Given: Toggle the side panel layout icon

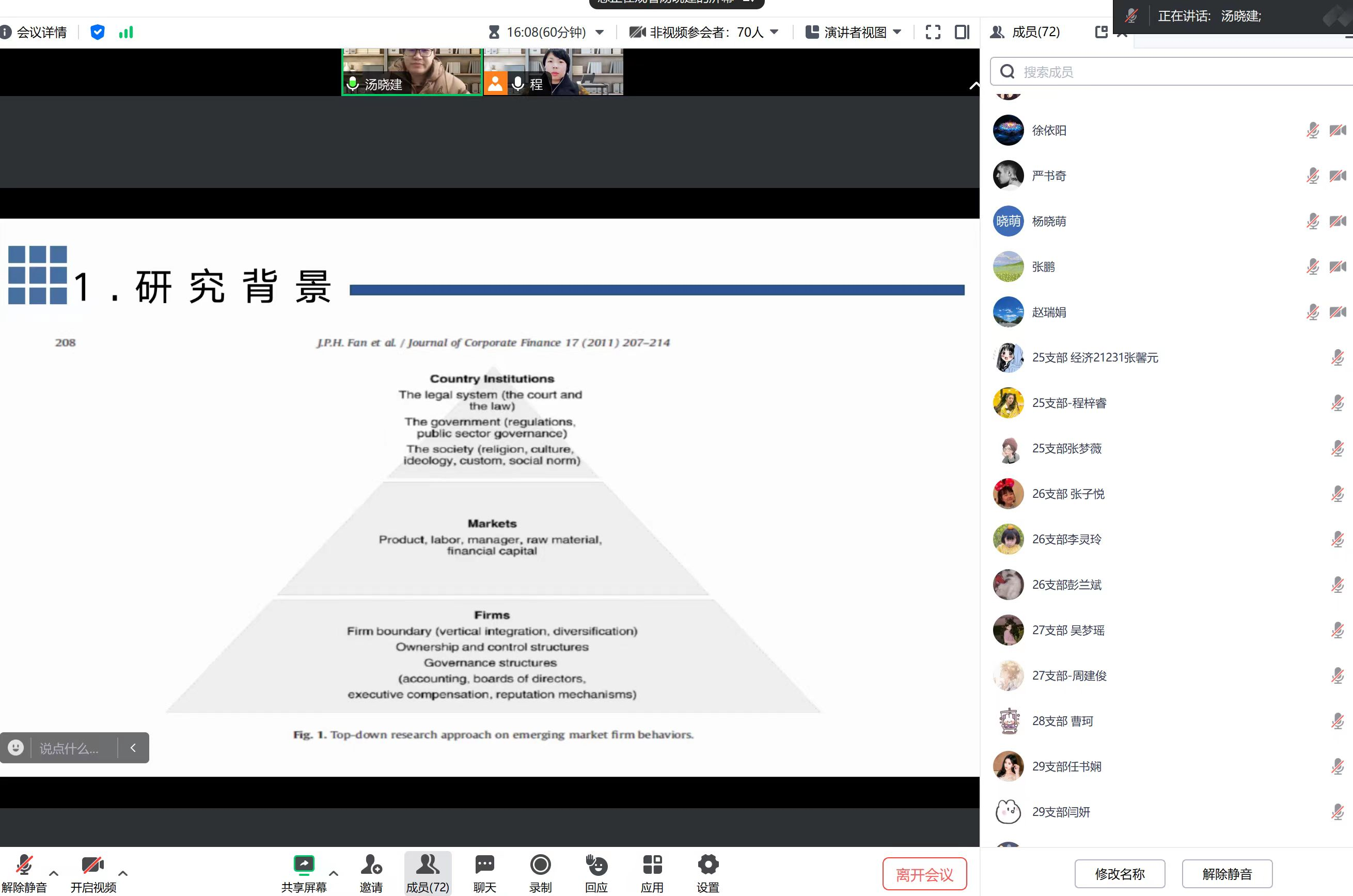Looking at the screenshot, I should point(962,32).
